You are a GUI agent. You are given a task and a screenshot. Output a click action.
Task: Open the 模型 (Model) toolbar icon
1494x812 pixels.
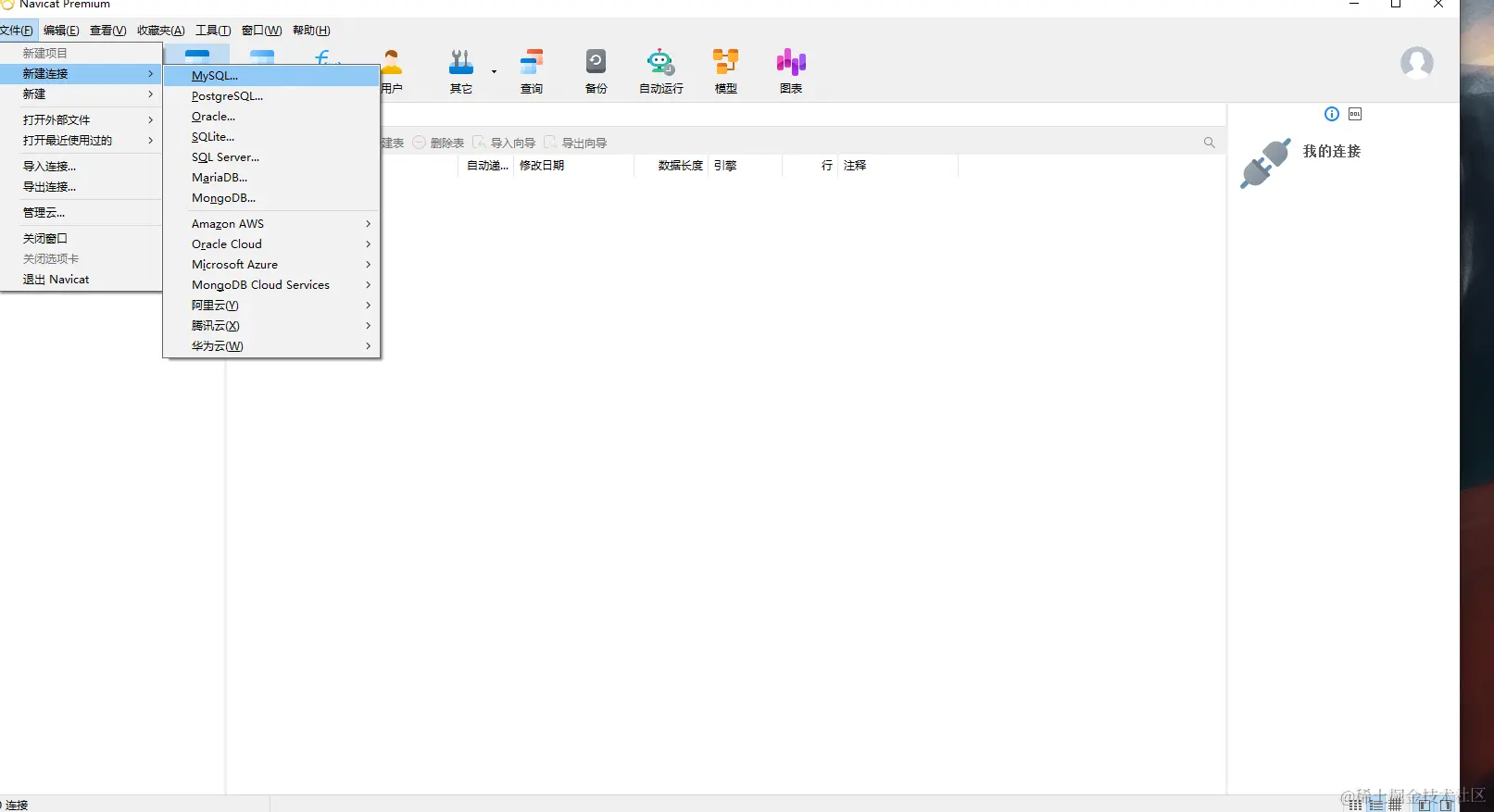[x=726, y=72]
